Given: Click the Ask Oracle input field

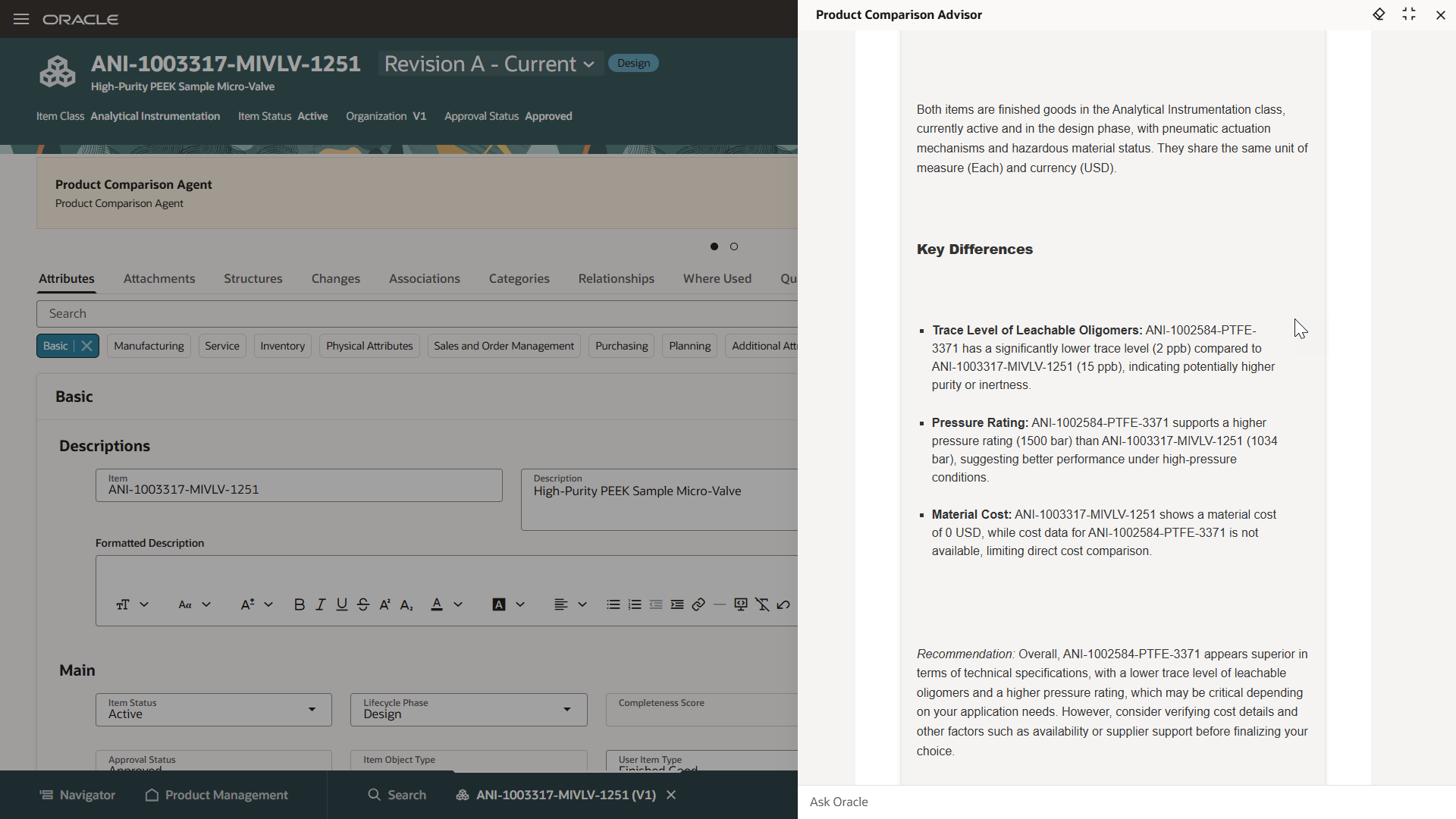Looking at the screenshot, I should coord(1122,802).
